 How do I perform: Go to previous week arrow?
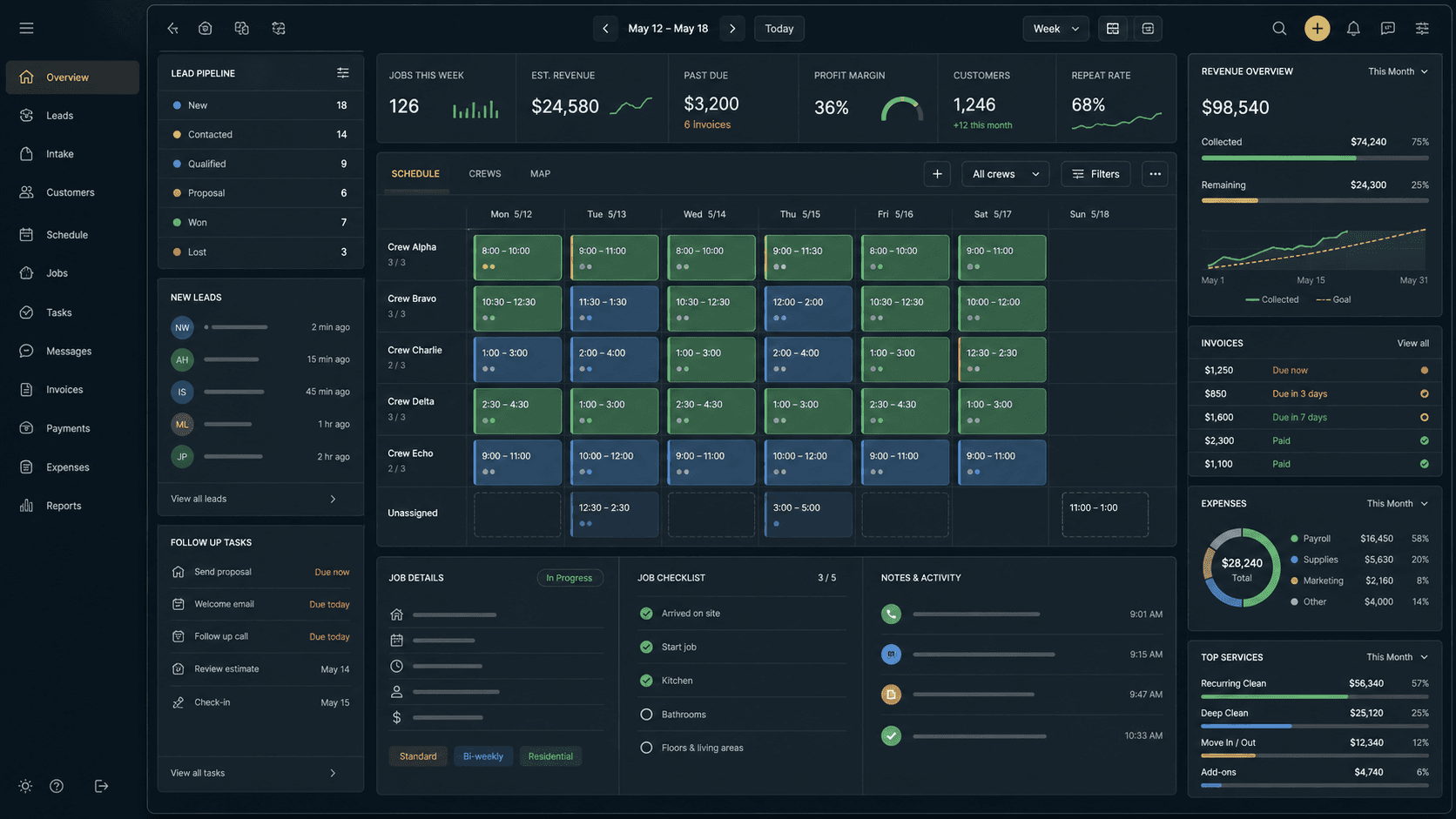click(605, 29)
